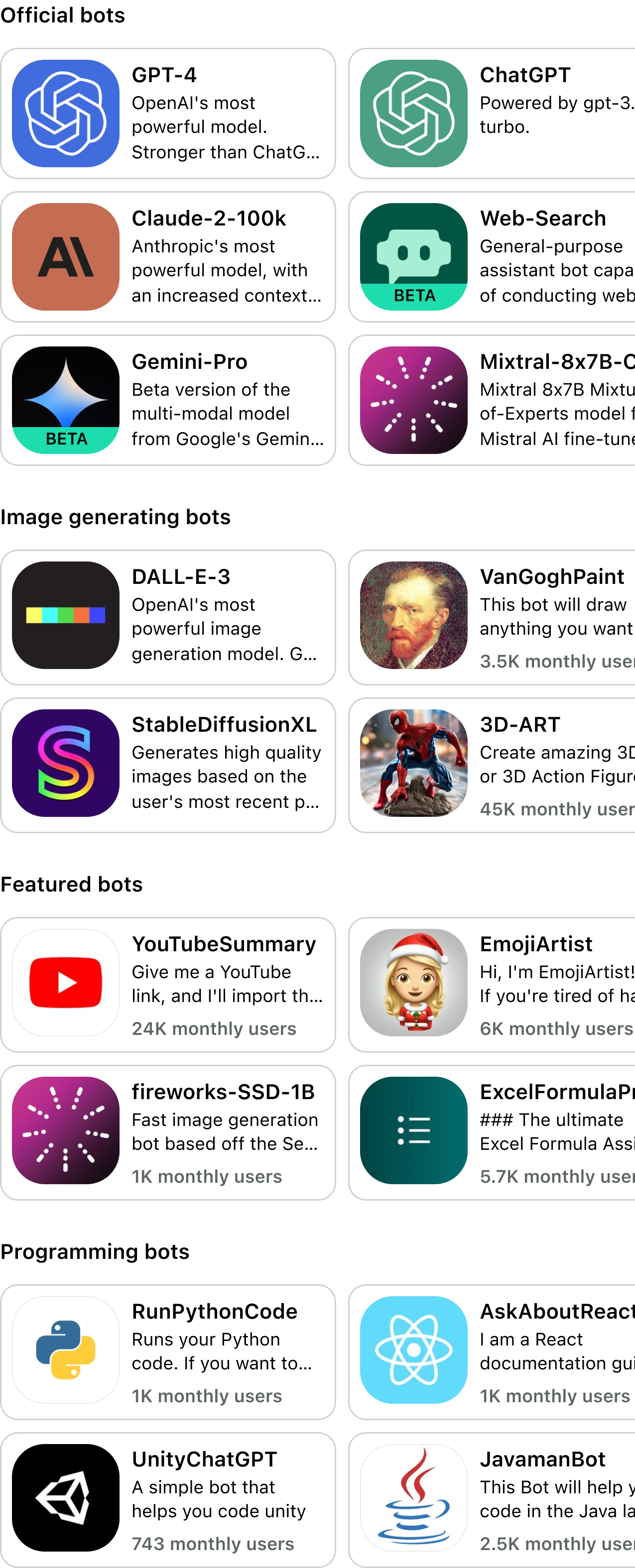
Task: Click the UnityChatGPT Unity cube icon
Action: 66,1497
